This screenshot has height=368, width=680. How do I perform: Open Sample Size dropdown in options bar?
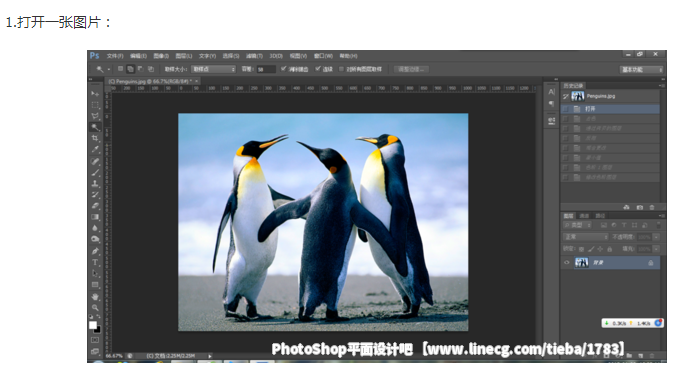coord(214,69)
